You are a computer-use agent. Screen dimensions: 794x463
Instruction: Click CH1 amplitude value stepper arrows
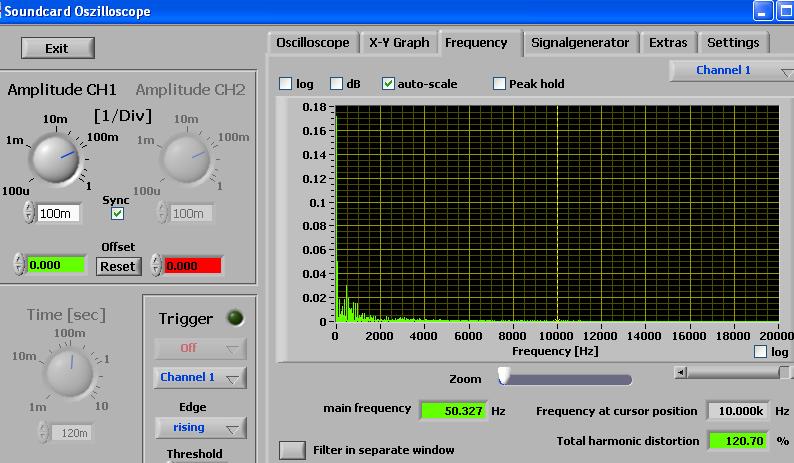(x=29, y=213)
